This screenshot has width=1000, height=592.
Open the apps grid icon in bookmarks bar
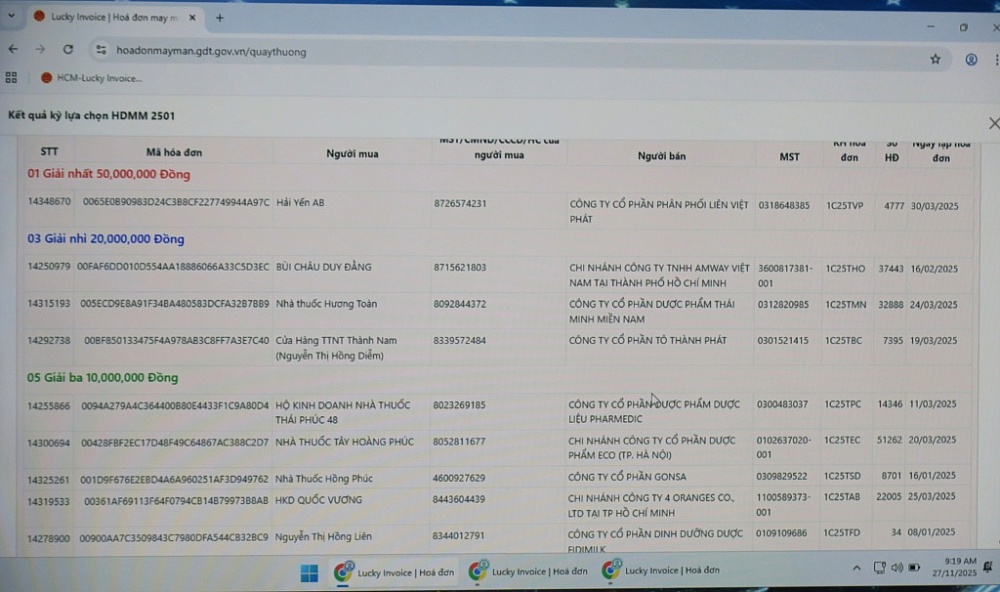pyautogui.click(x=12, y=77)
